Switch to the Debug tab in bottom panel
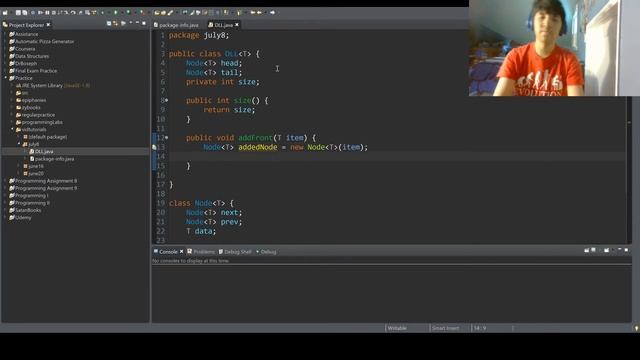The width and height of the screenshot is (640, 360). 266,252
